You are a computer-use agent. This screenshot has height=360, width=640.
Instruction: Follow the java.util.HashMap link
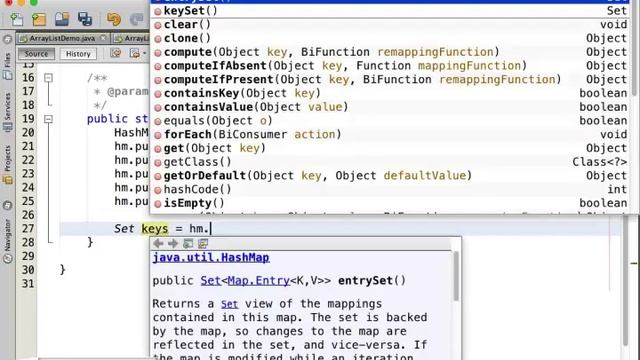tap(211, 258)
